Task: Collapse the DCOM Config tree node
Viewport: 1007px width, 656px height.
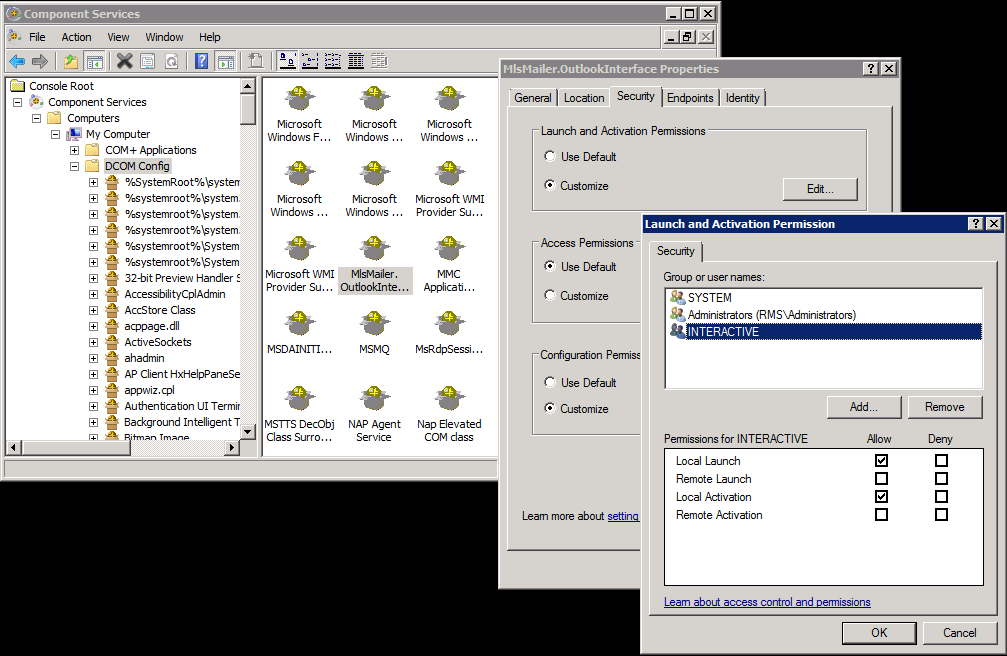Action: (75, 166)
